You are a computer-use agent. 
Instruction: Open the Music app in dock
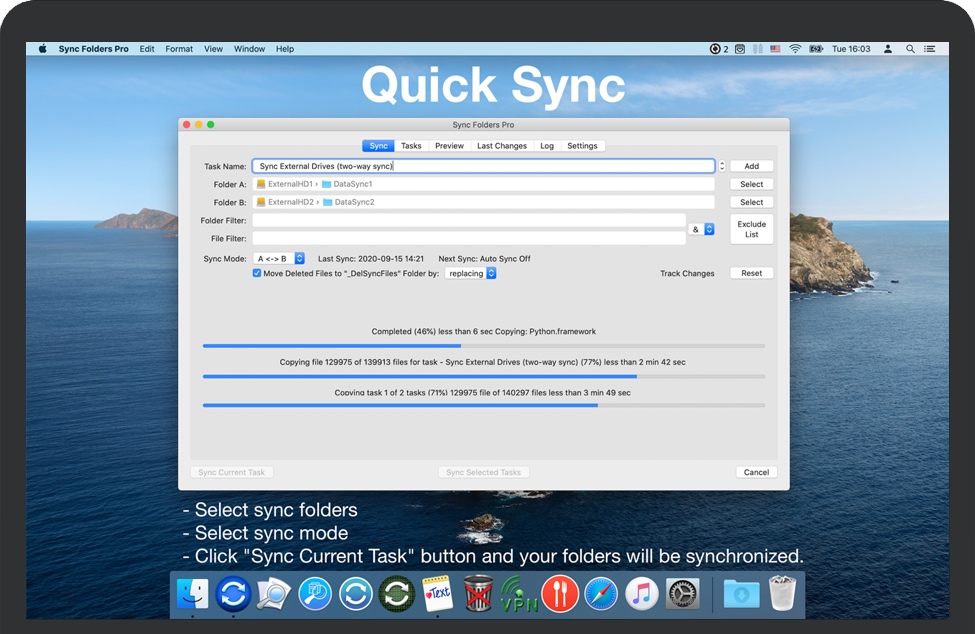(642, 593)
